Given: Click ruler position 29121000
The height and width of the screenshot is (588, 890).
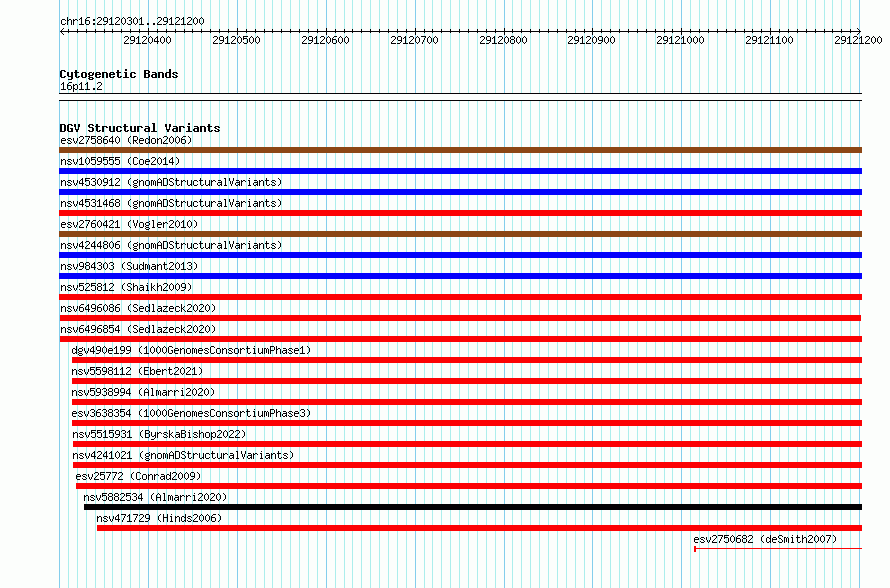Looking at the screenshot, I should pos(680,40).
